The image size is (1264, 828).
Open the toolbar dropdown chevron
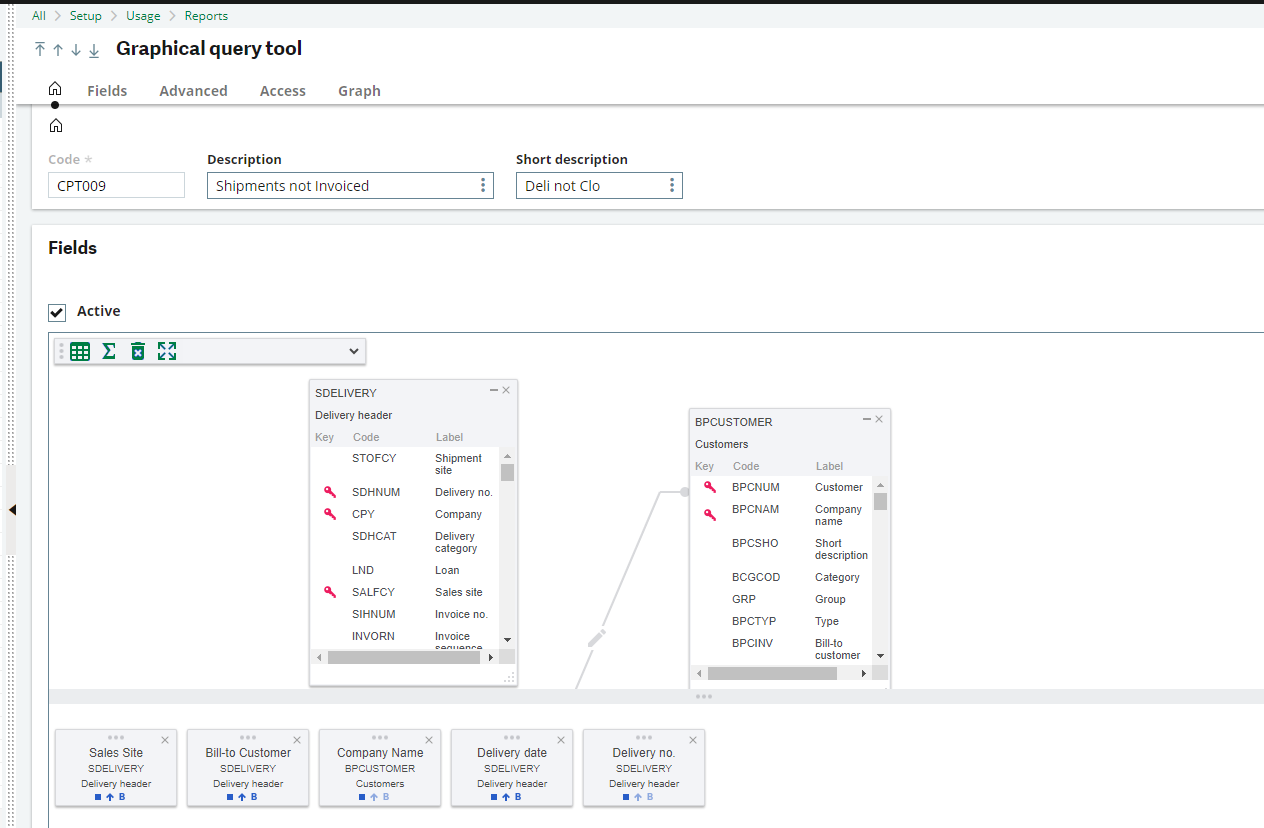pos(353,351)
